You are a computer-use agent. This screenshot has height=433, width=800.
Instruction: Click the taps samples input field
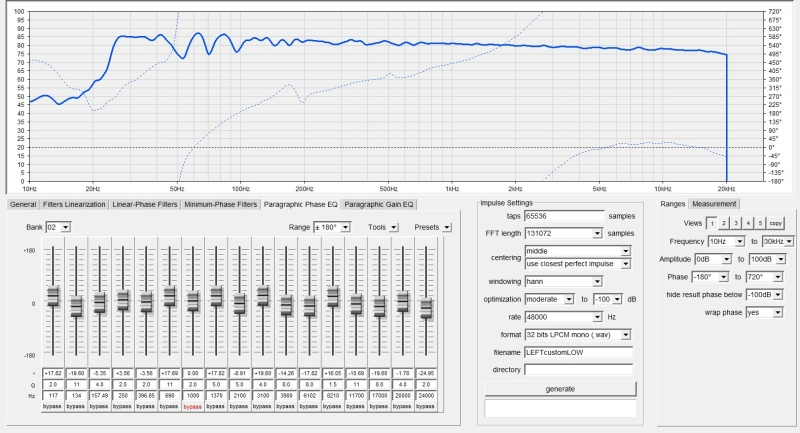click(565, 215)
